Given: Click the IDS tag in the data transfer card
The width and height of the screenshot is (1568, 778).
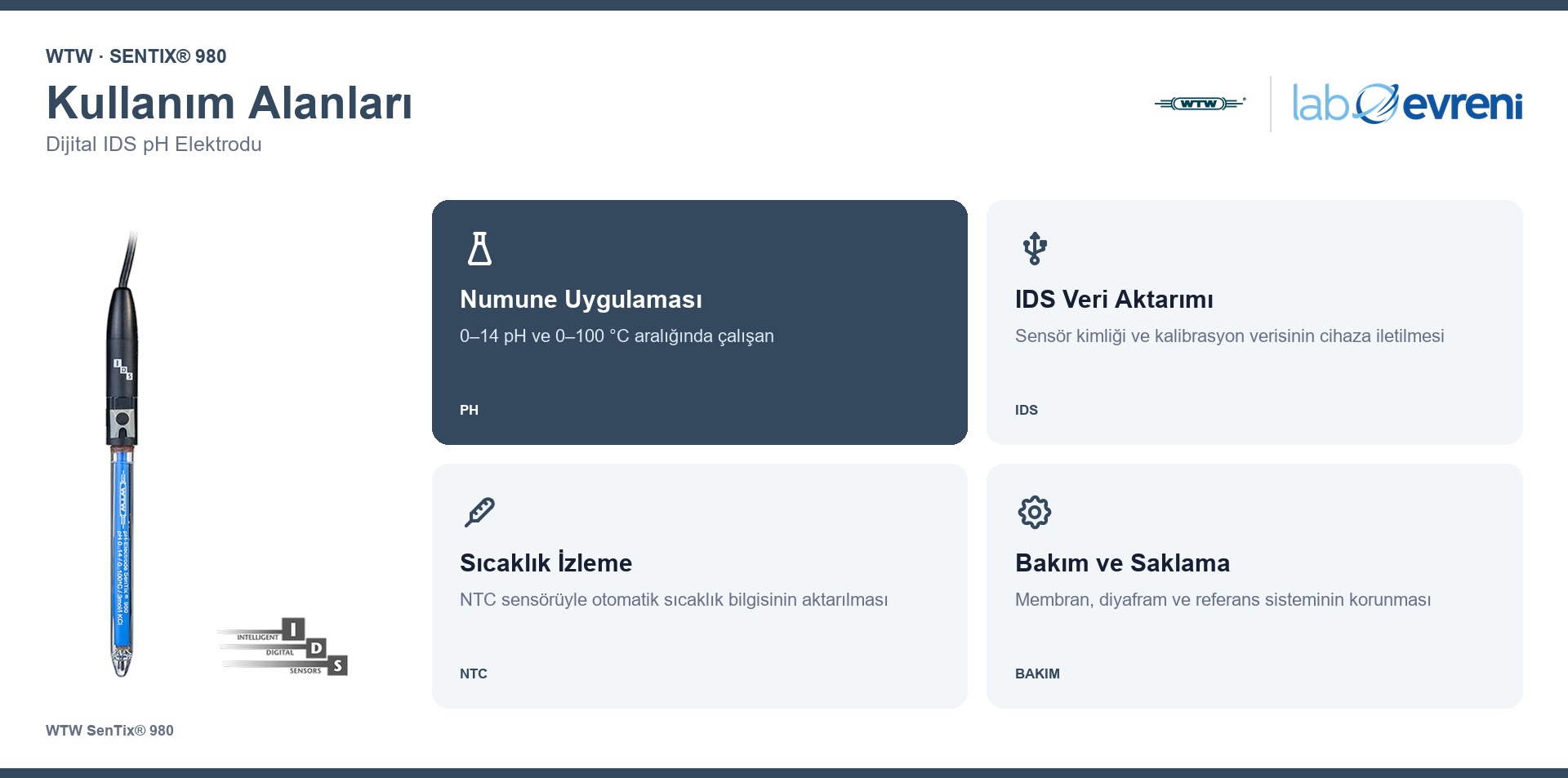Looking at the screenshot, I should [x=1027, y=410].
